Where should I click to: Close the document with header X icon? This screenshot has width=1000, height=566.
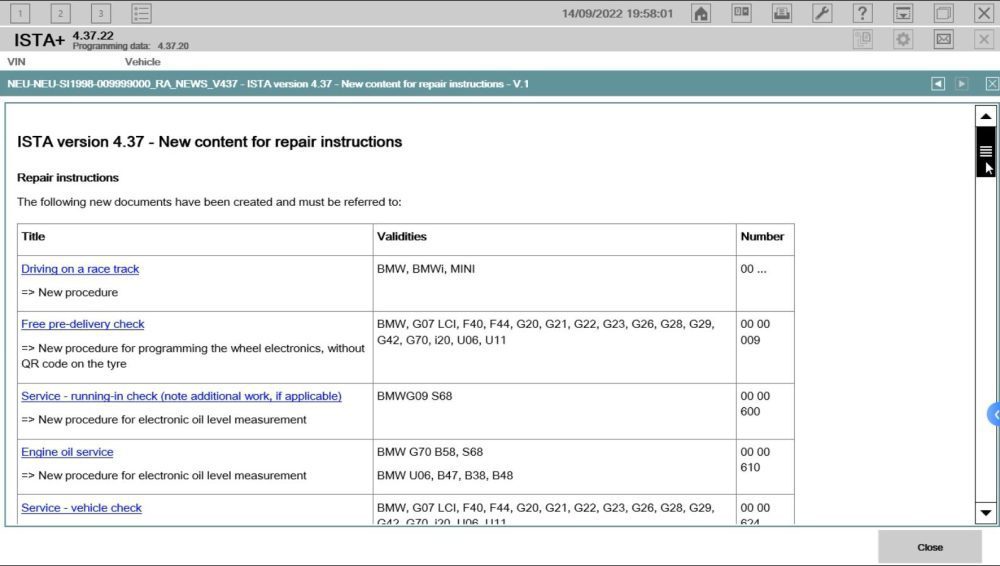click(x=992, y=84)
